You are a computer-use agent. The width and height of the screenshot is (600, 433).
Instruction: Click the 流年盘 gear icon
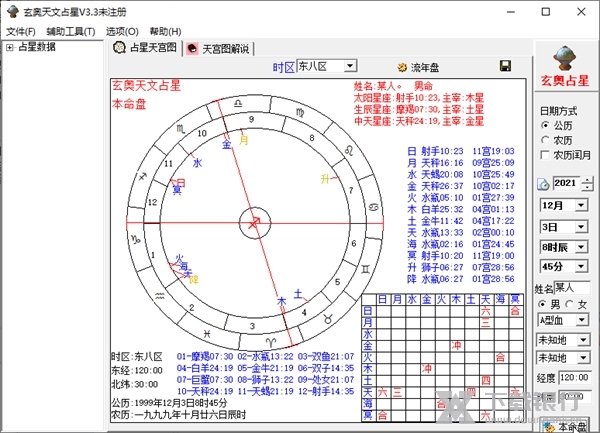coord(402,68)
